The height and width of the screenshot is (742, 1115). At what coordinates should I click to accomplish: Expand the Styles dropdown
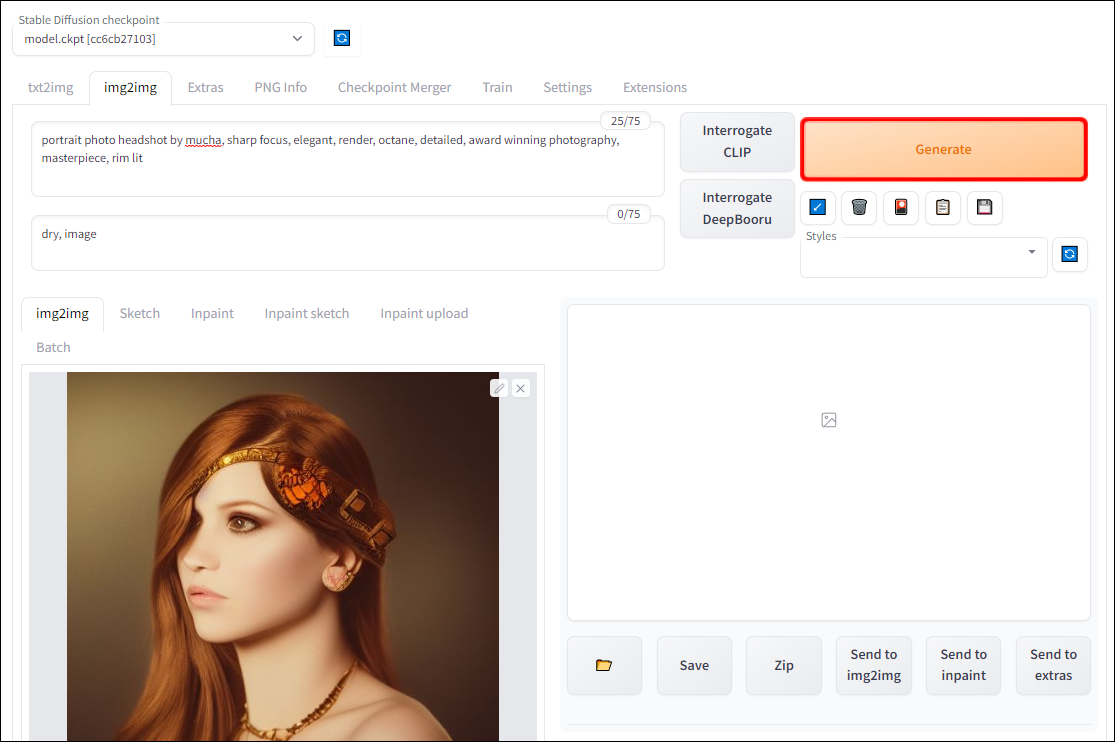[x=923, y=256]
